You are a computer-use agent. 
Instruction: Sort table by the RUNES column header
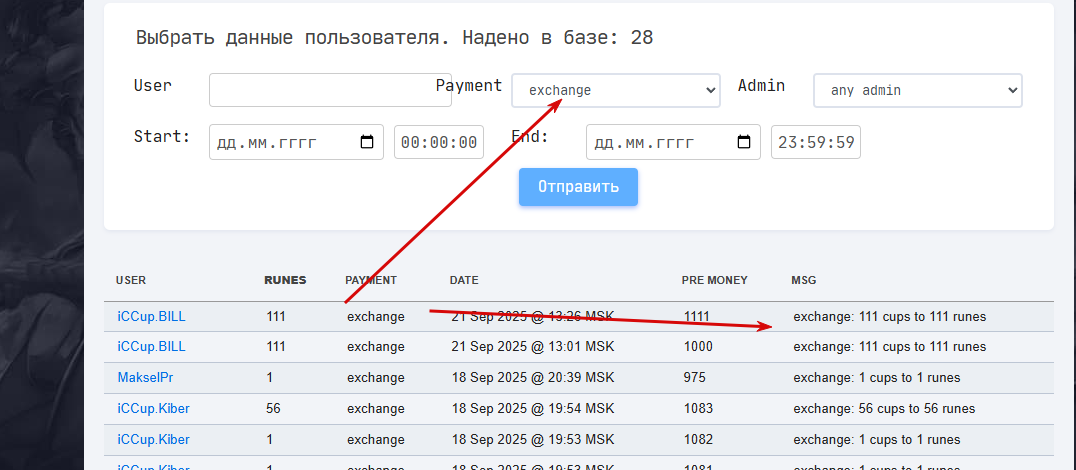(285, 280)
